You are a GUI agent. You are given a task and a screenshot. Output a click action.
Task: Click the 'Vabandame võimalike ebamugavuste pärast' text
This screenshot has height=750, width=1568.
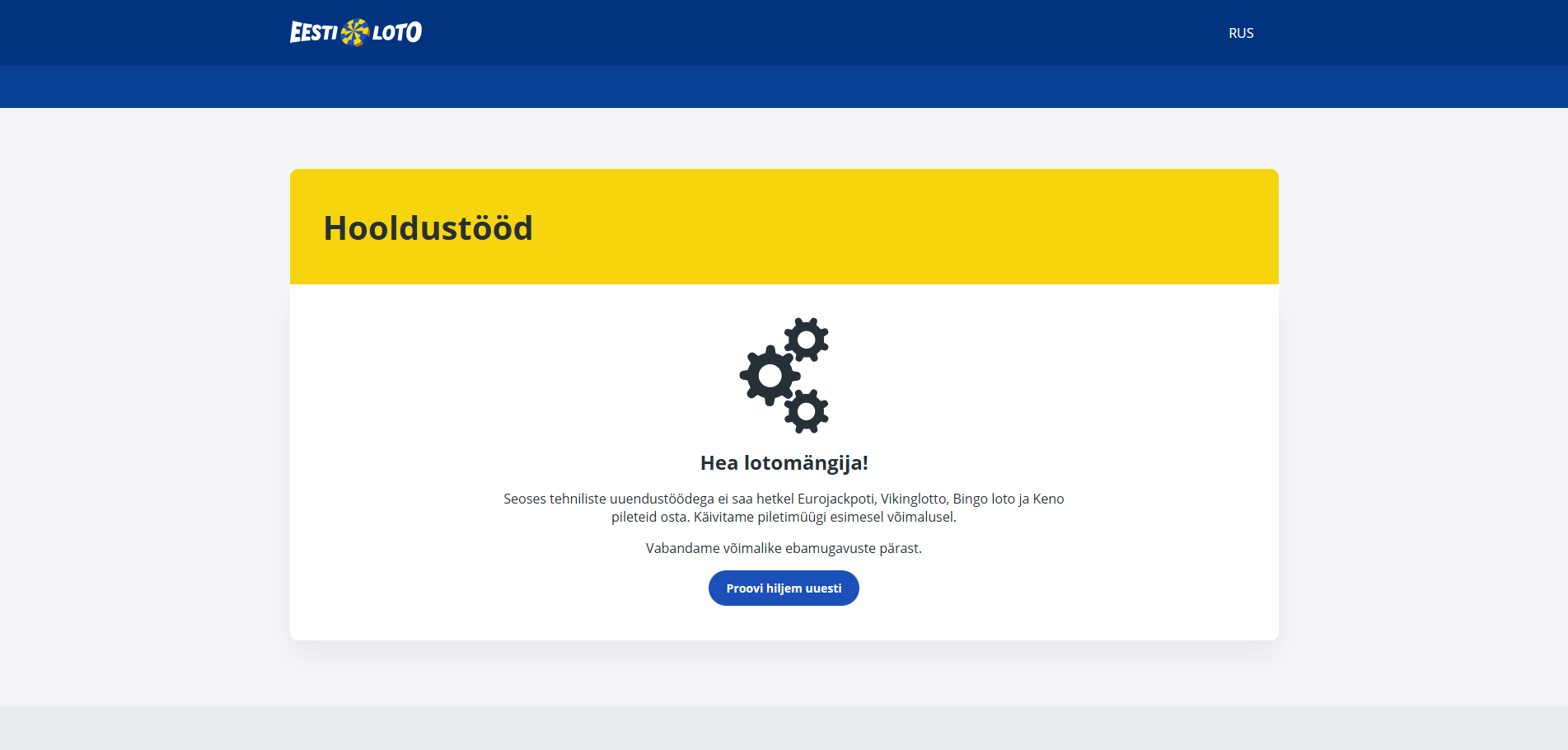[784, 548]
